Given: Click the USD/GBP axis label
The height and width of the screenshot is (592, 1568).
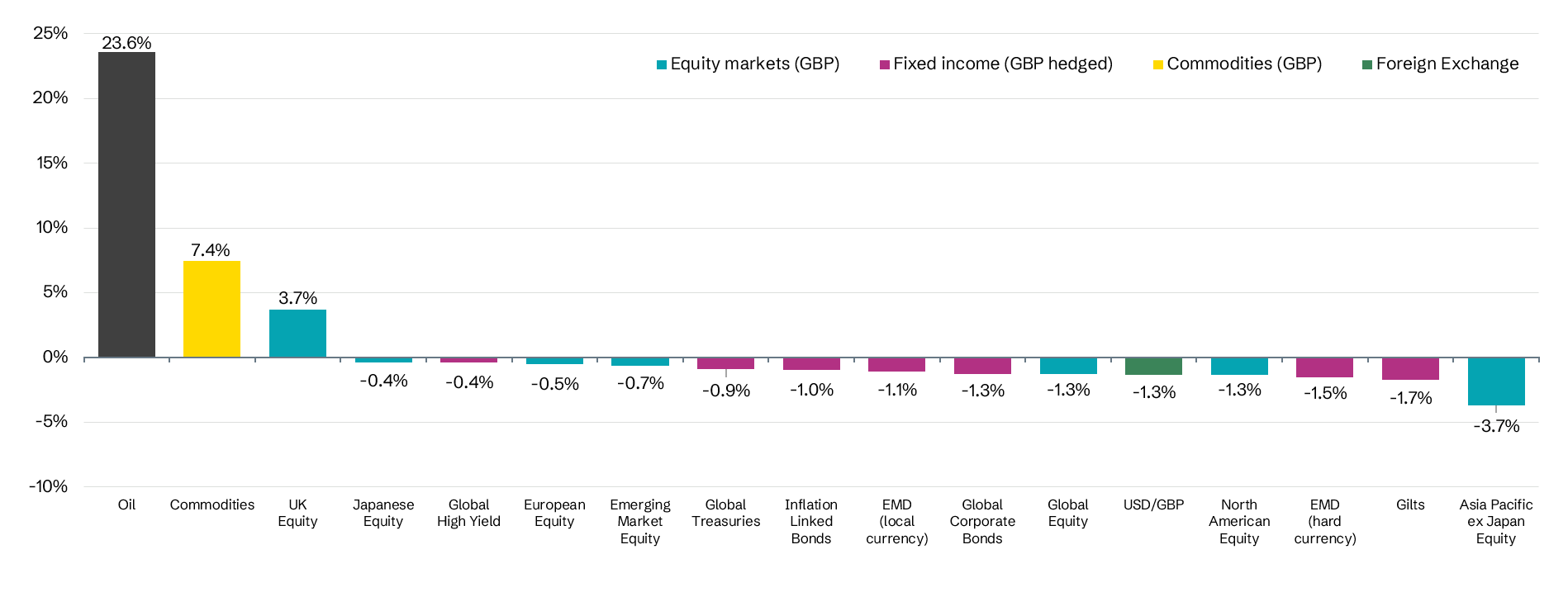Looking at the screenshot, I should pos(1153,504).
